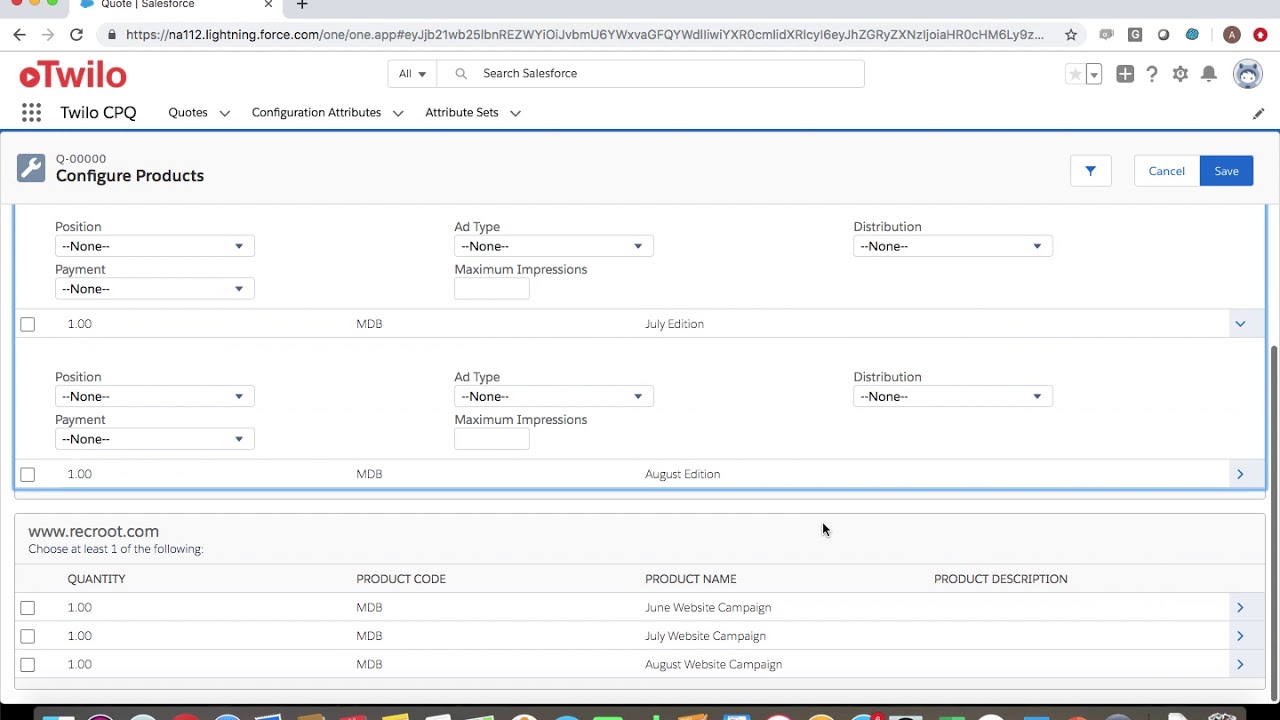This screenshot has height=720, width=1280.
Task: Open the Configuration Attributes tab
Action: click(x=316, y=113)
